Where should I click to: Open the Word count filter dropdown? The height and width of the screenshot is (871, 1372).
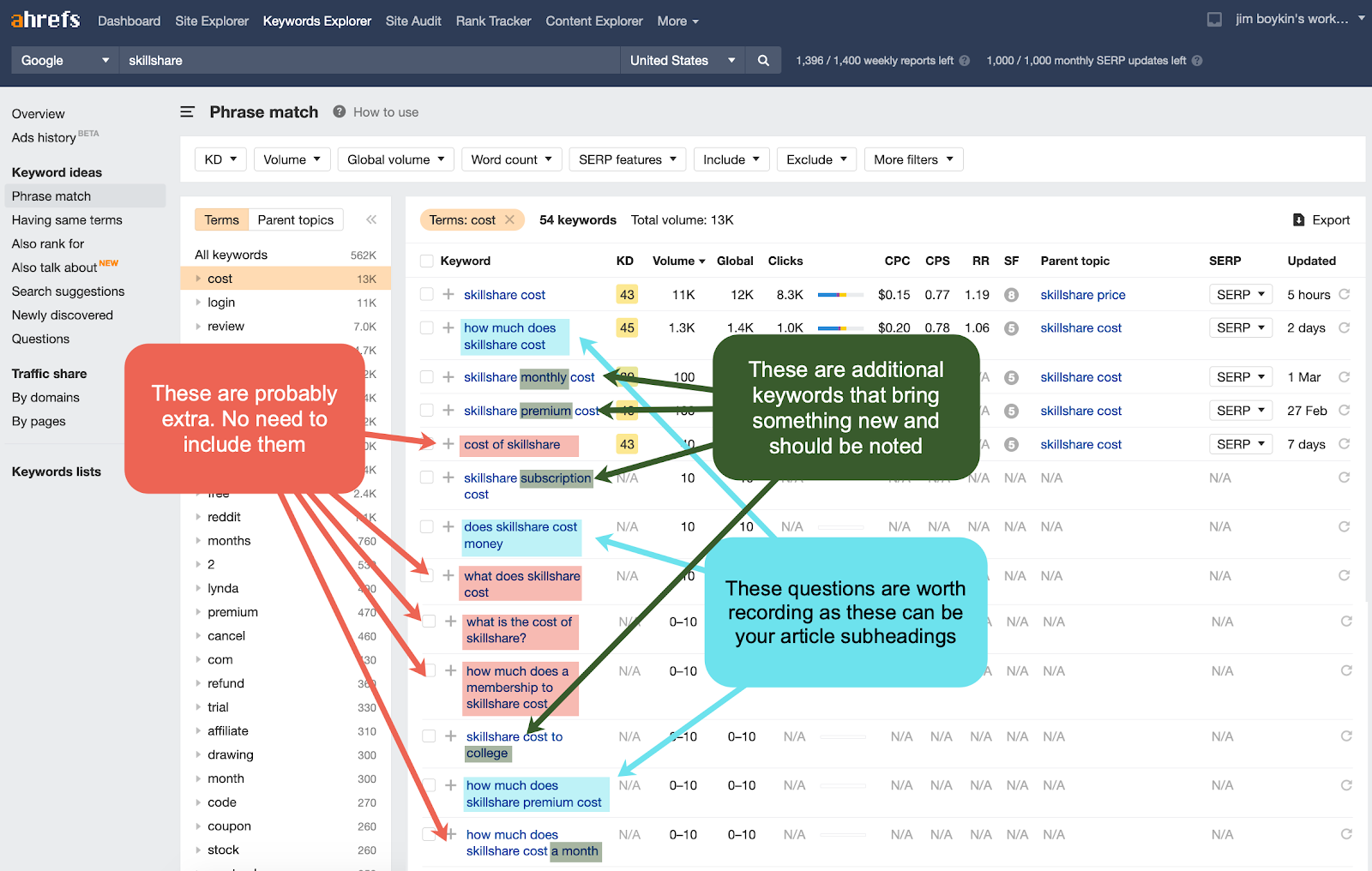pyautogui.click(x=512, y=159)
